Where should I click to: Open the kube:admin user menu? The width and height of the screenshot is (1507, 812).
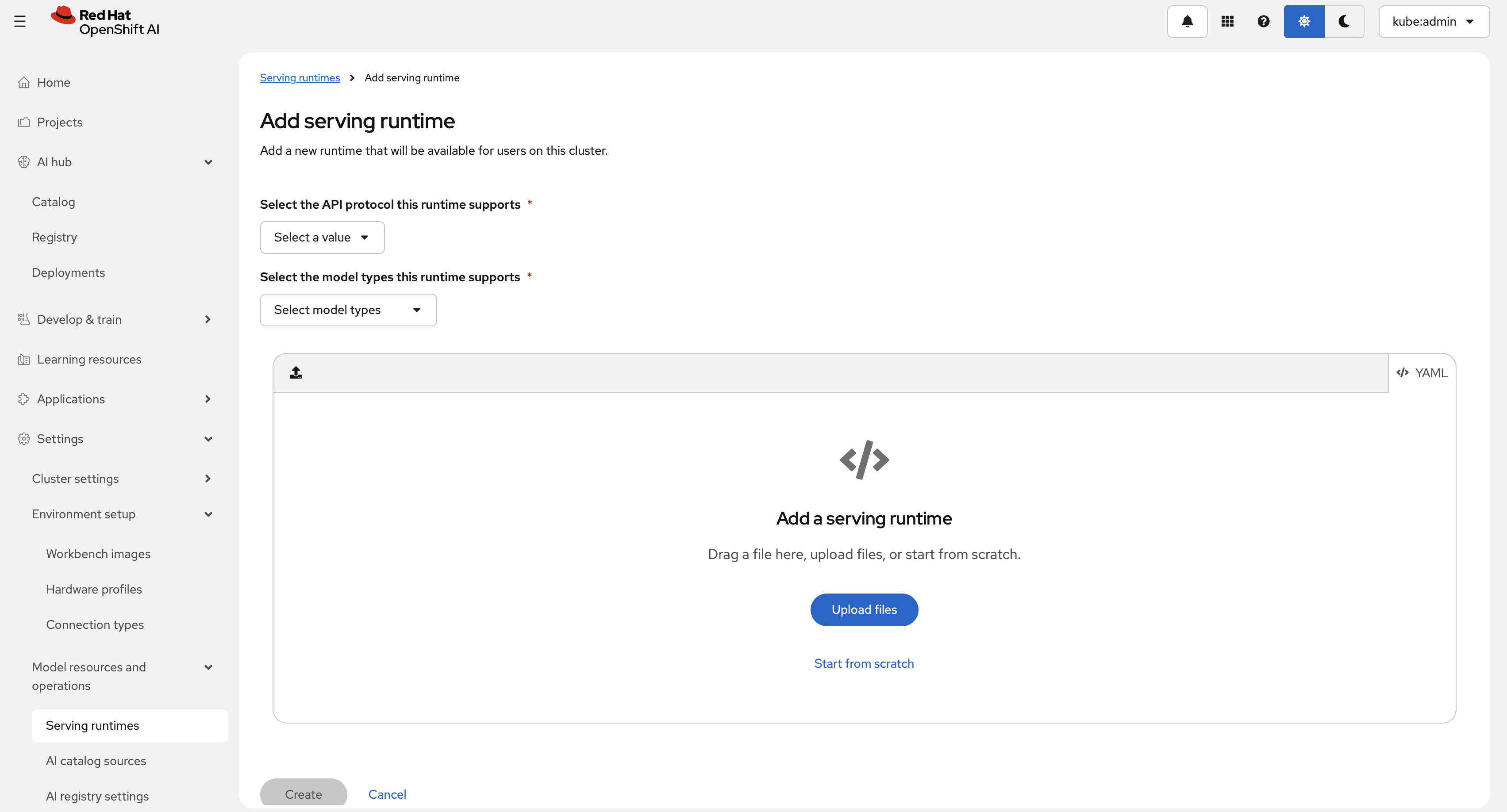(x=1433, y=22)
